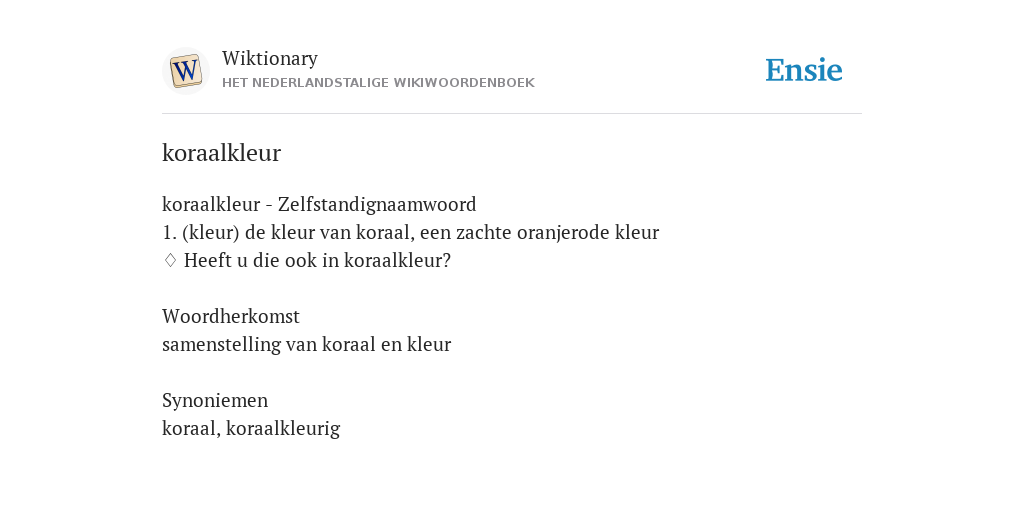
Task: Click the koraalkleur heading
Action: point(221,153)
